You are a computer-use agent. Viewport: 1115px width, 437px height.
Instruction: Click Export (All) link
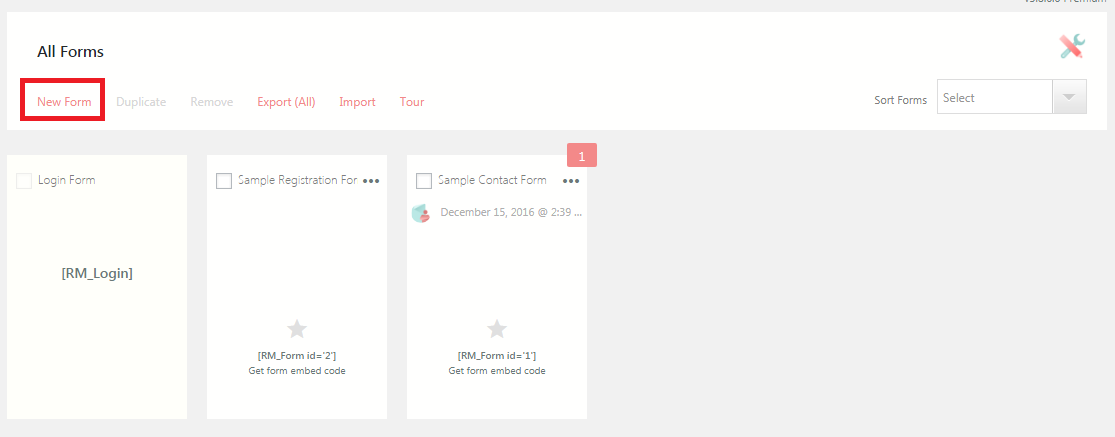[x=286, y=102]
